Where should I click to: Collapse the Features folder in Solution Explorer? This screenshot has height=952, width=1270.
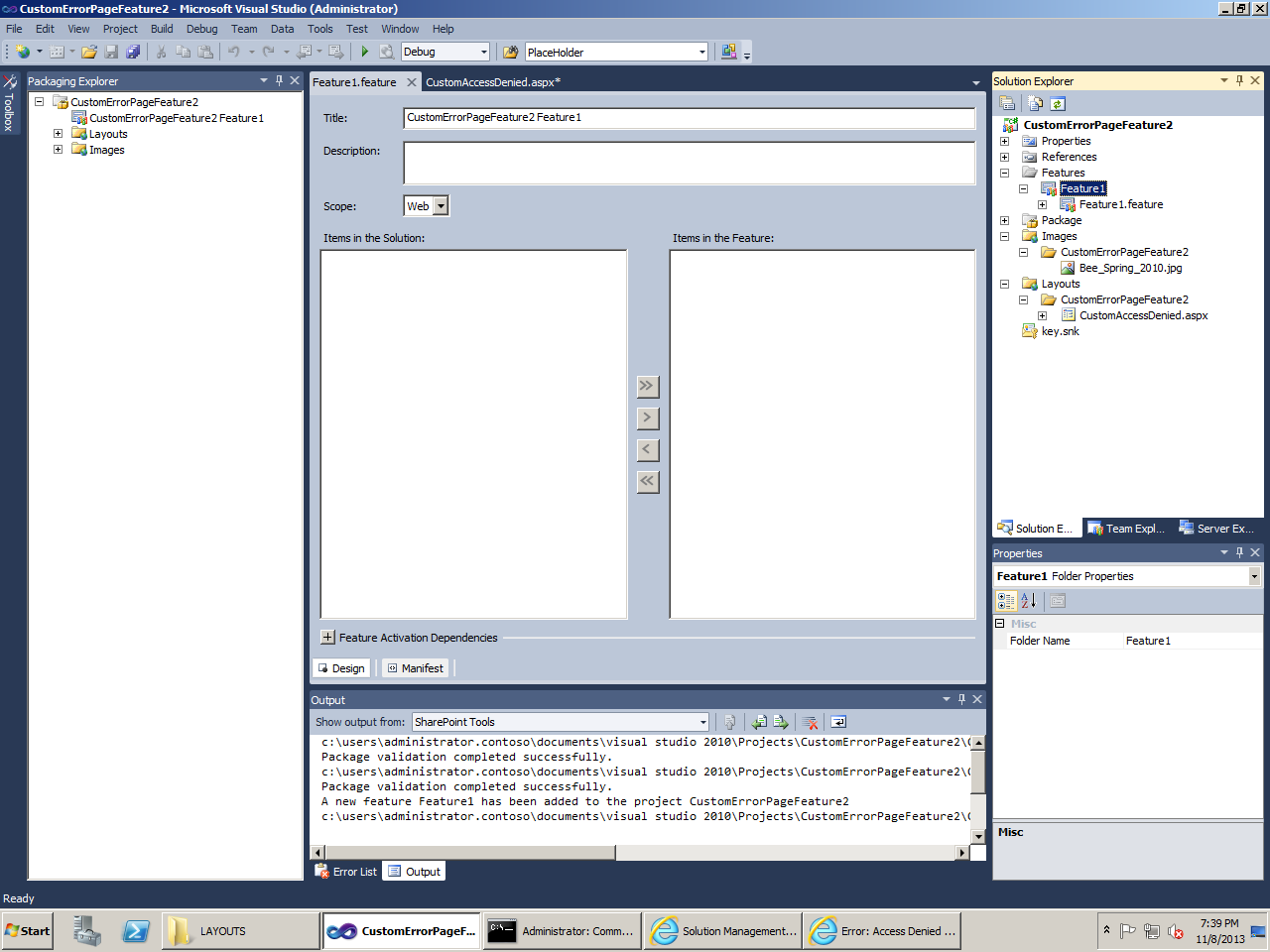tap(1004, 173)
